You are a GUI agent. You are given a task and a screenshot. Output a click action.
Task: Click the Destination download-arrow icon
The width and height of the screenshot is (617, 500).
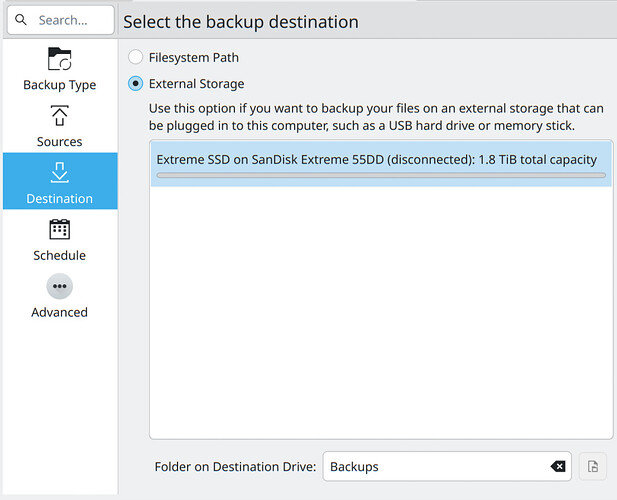[x=59, y=173]
